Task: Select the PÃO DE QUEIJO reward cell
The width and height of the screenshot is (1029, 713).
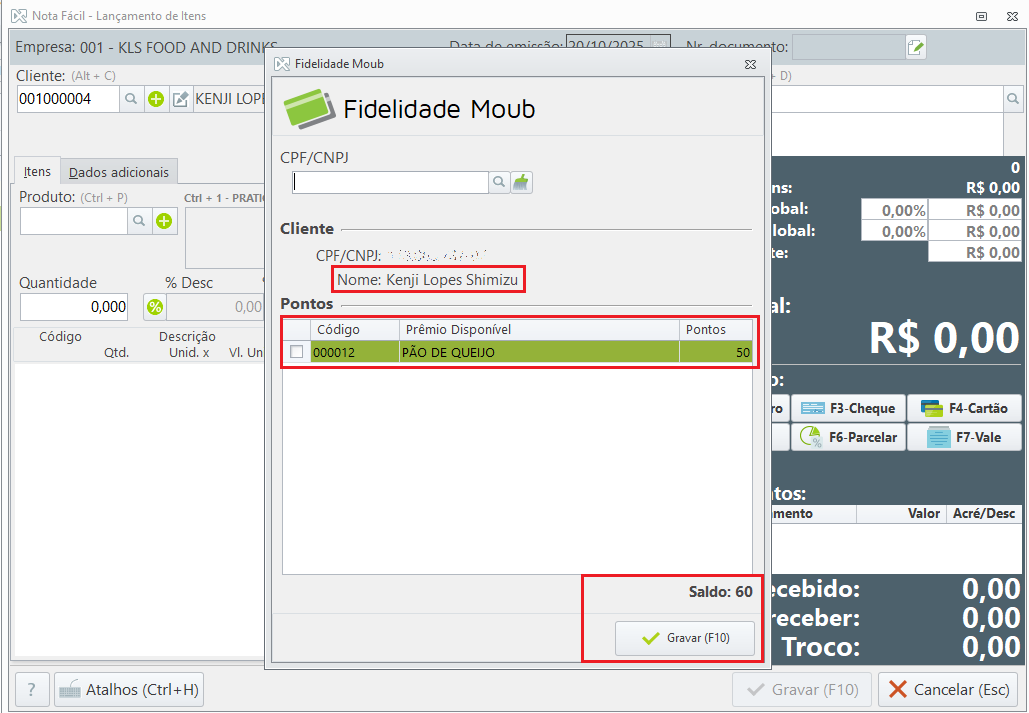Action: click(x=539, y=352)
